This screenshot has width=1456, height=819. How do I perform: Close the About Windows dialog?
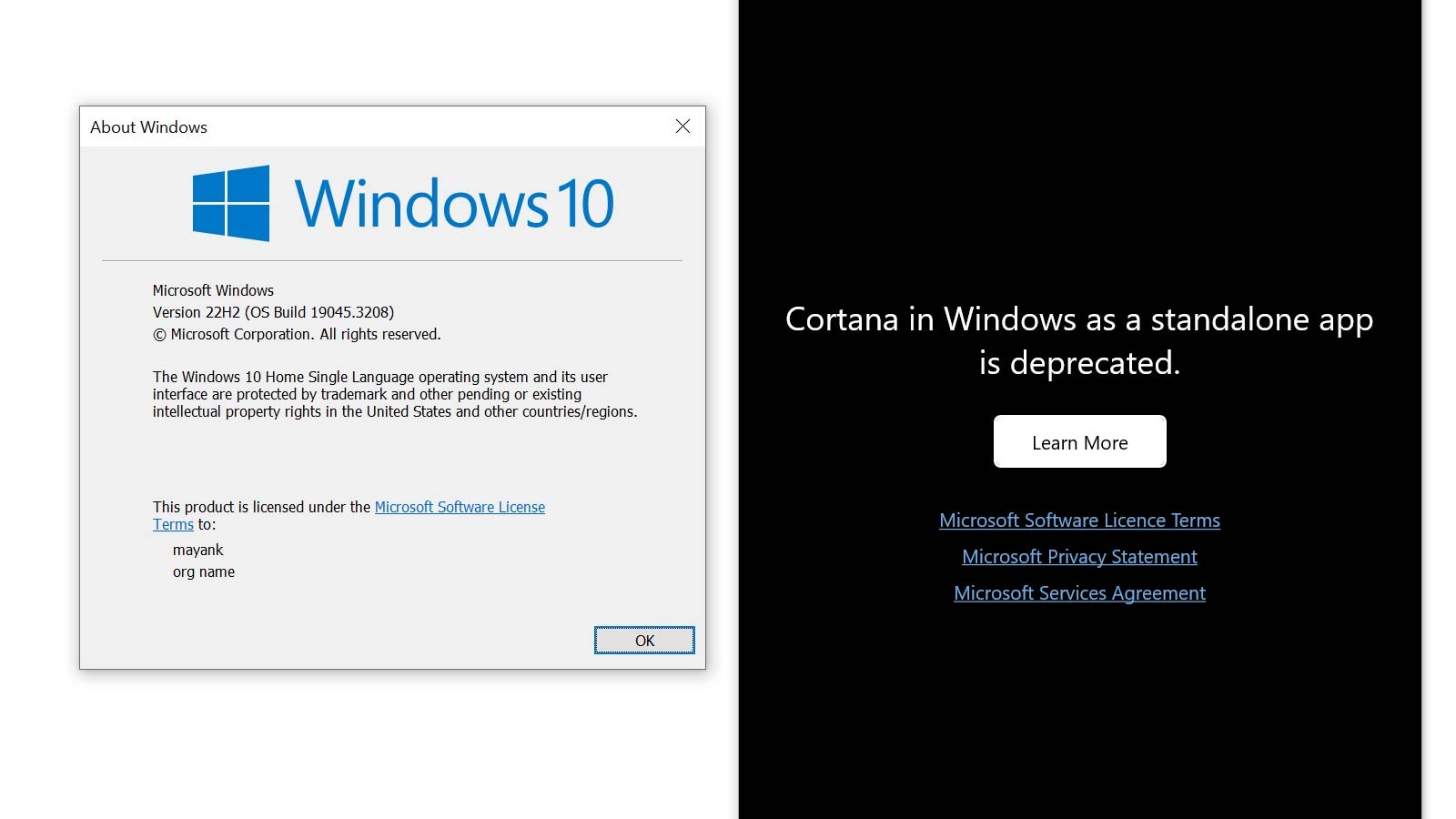click(x=682, y=126)
